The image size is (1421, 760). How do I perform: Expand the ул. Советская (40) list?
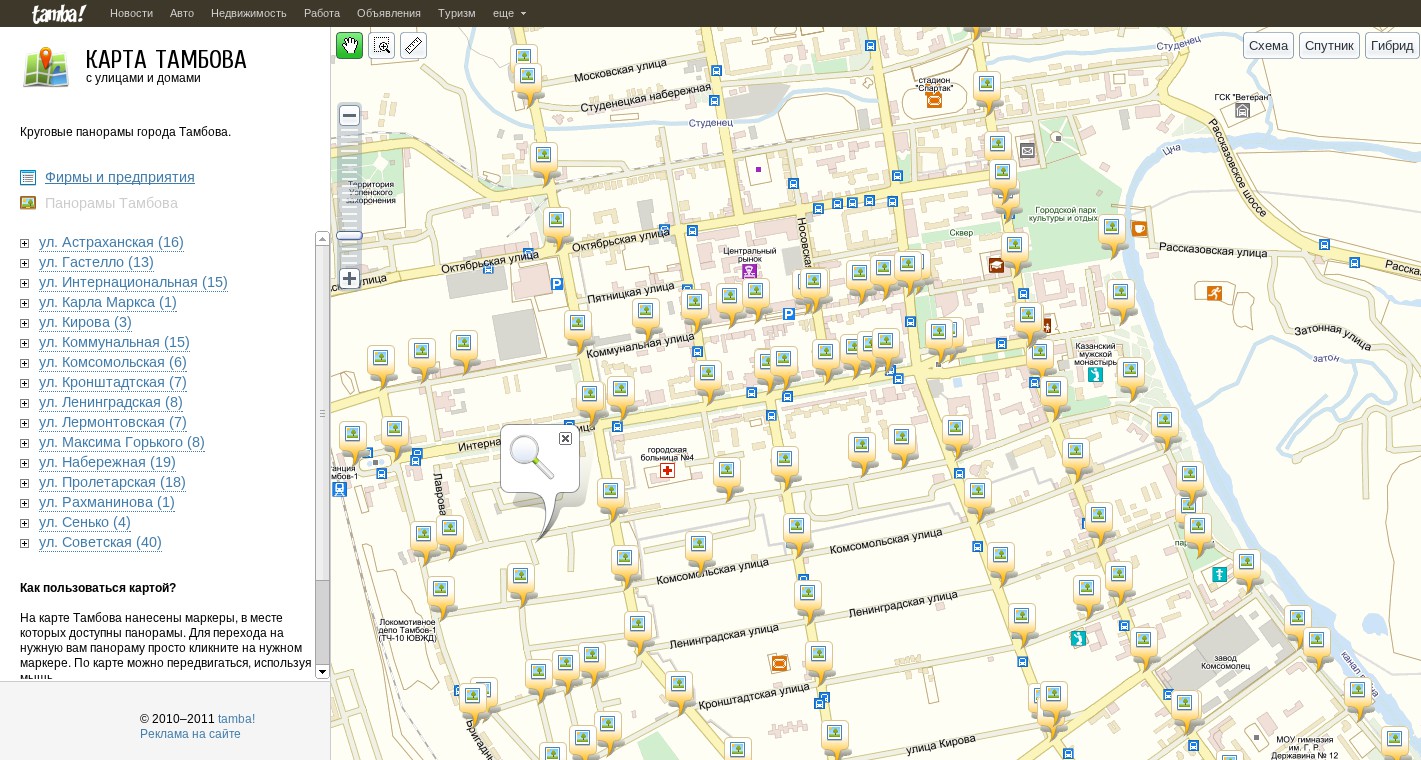[x=25, y=543]
